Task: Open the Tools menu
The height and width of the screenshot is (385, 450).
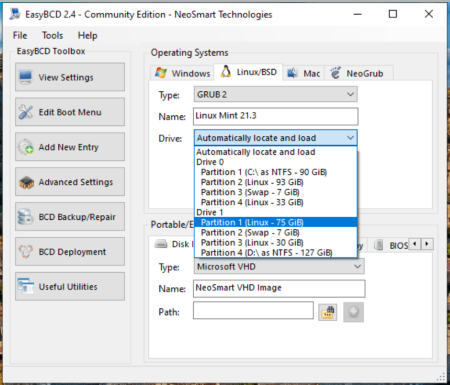Action: pos(52,35)
